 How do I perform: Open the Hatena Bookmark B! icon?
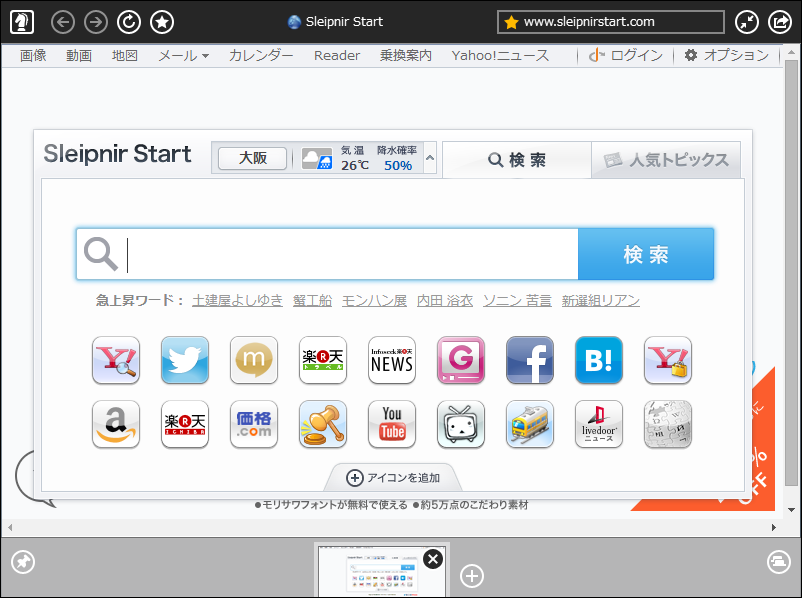[x=599, y=360]
